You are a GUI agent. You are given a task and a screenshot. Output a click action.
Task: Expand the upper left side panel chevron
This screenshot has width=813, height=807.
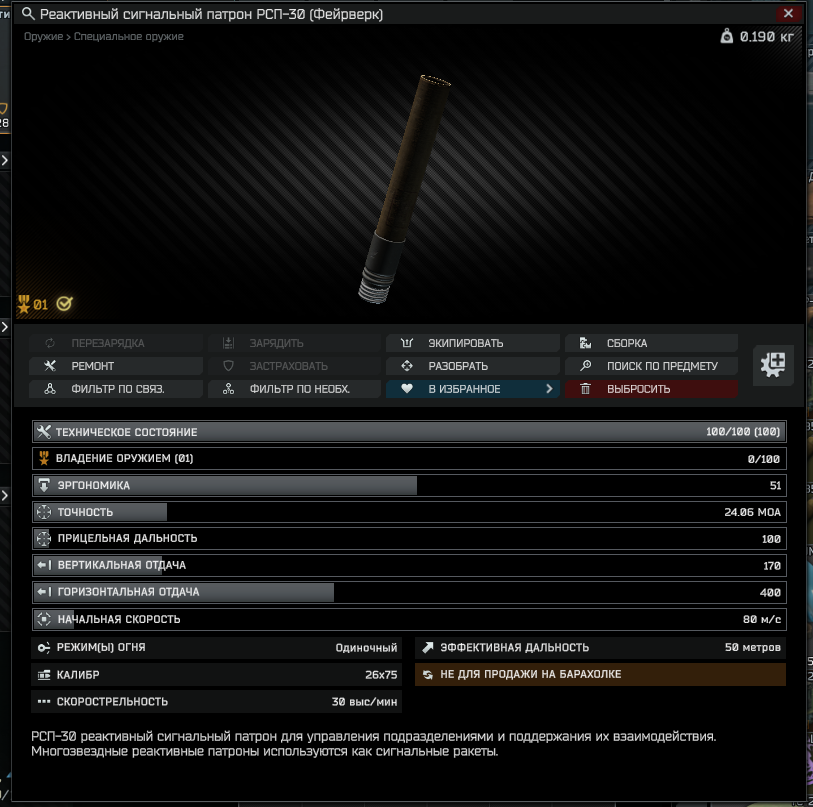pos(5,160)
